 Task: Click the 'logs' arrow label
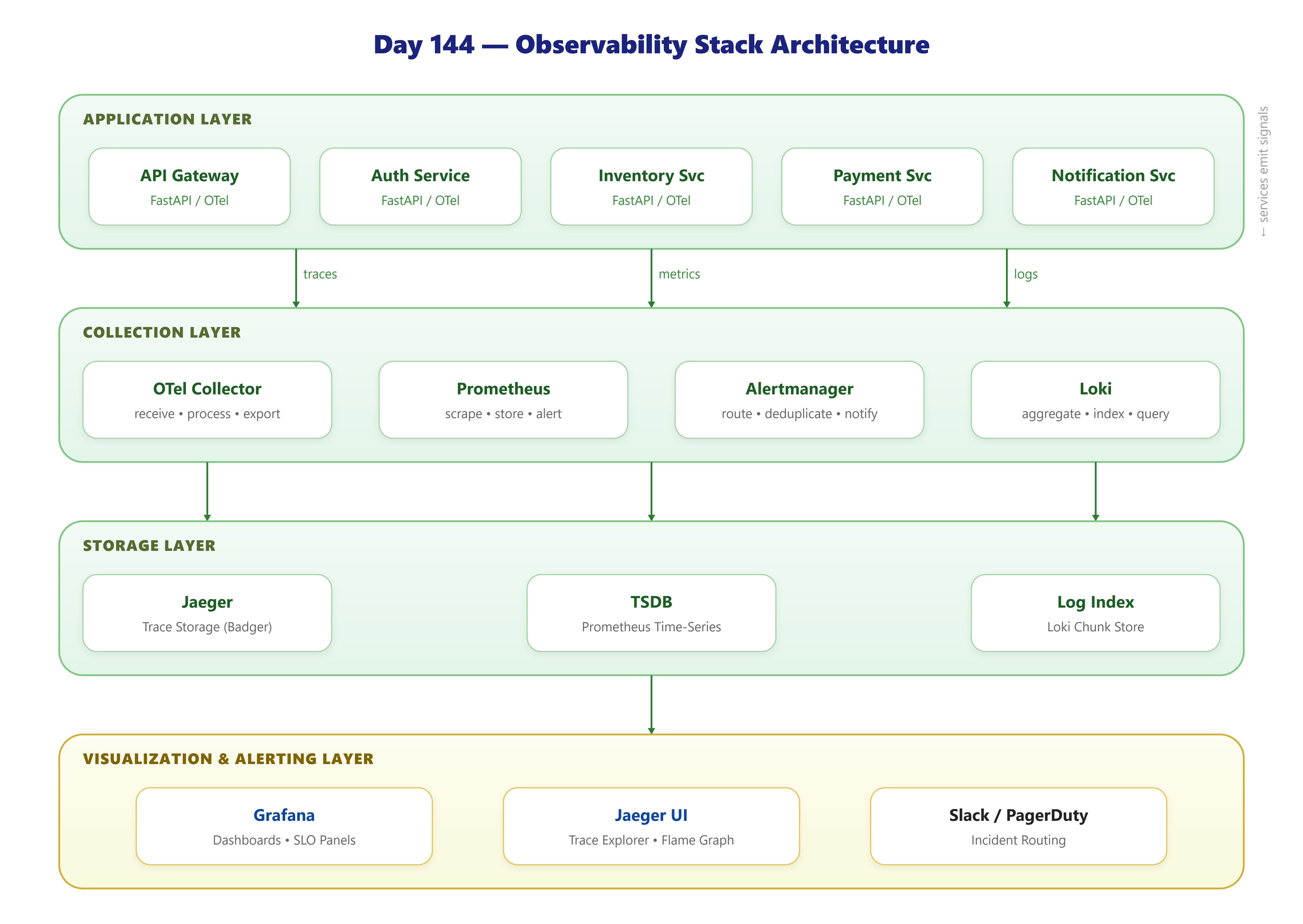pos(1026,275)
